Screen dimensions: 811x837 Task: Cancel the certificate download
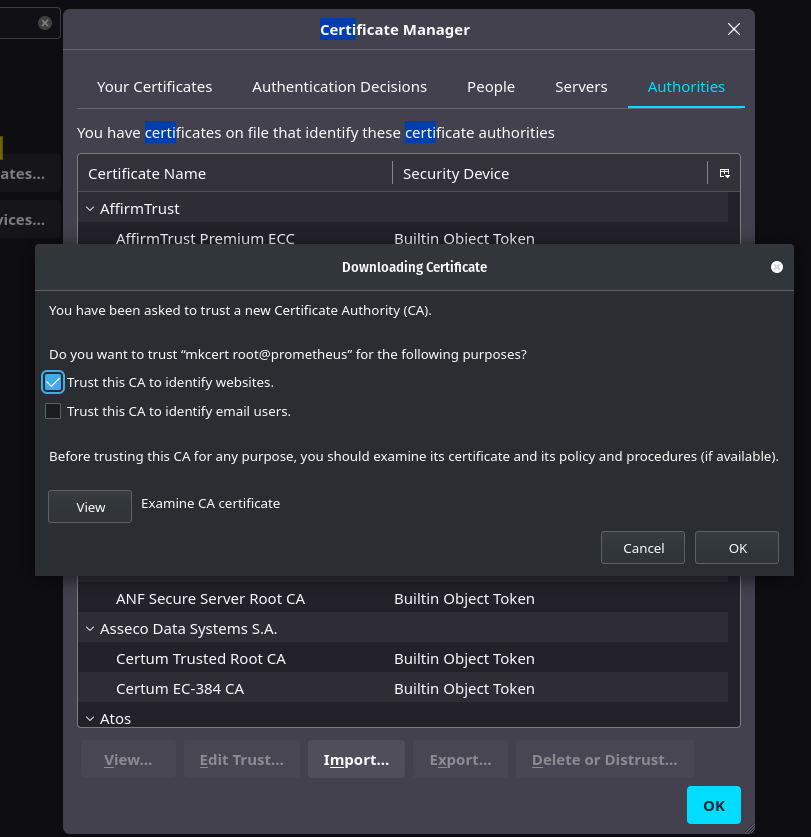coord(643,548)
